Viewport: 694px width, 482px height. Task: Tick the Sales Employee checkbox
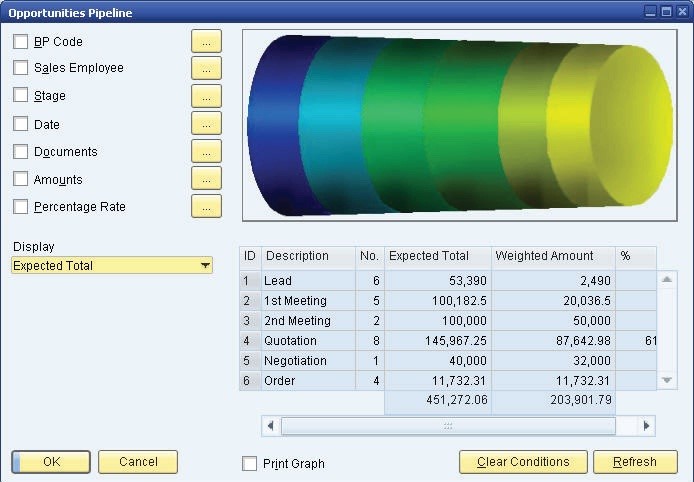[21, 68]
